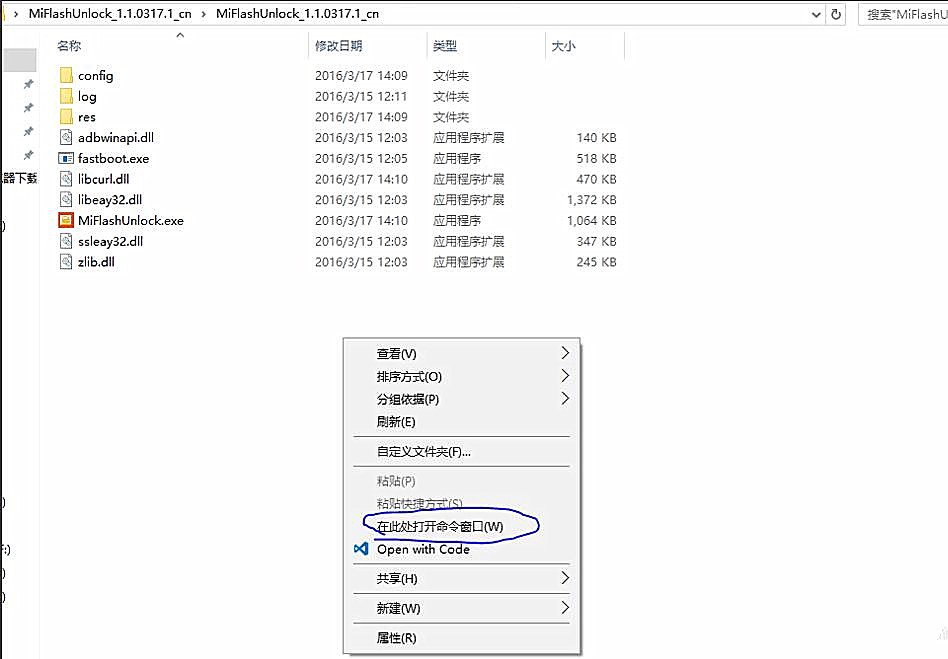Screen dimensions: 948x659
Task: Click the libeay32.dll file icon
Action: point(67,200)
